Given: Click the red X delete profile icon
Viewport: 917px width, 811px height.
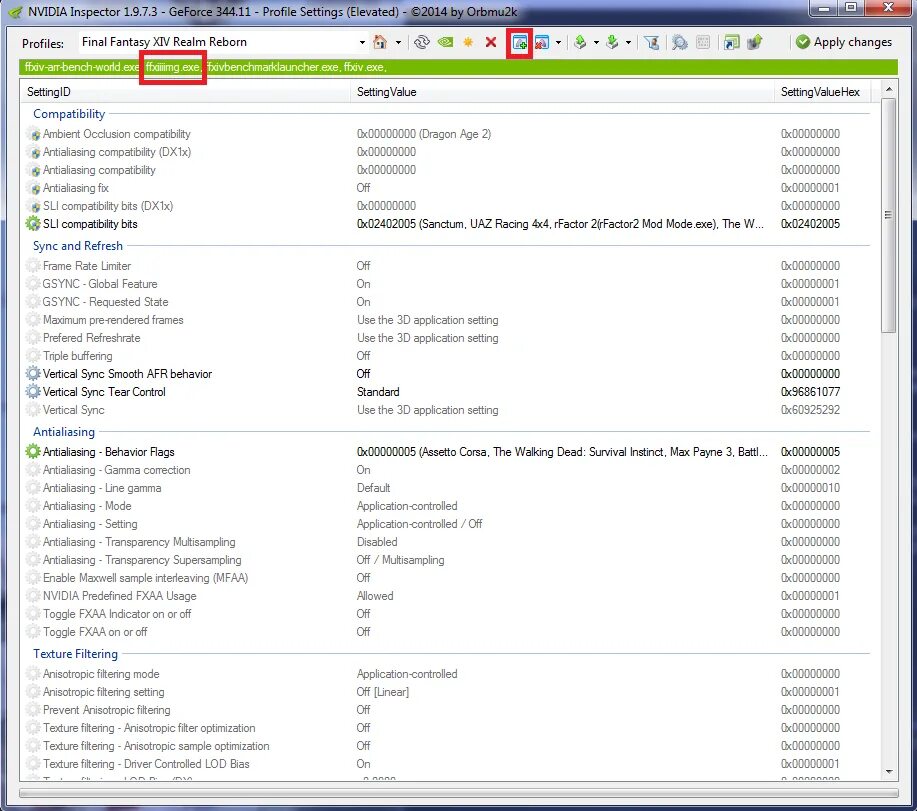Looking at the screenshot, I should (x=491, y=42).
